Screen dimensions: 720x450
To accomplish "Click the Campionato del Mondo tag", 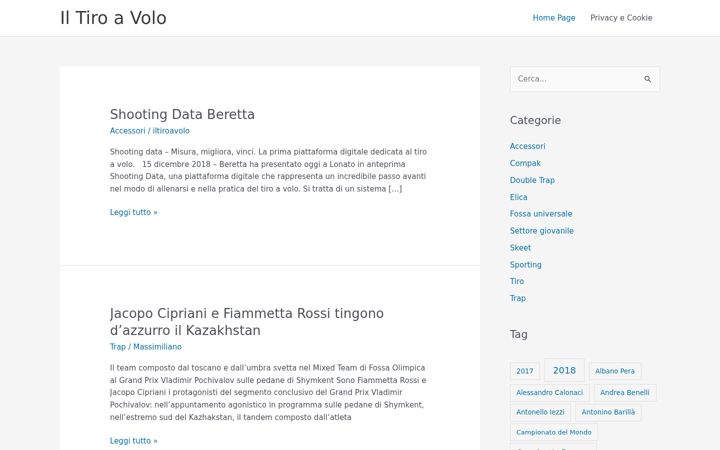I will pyautogui.click(x=554, y=432).
